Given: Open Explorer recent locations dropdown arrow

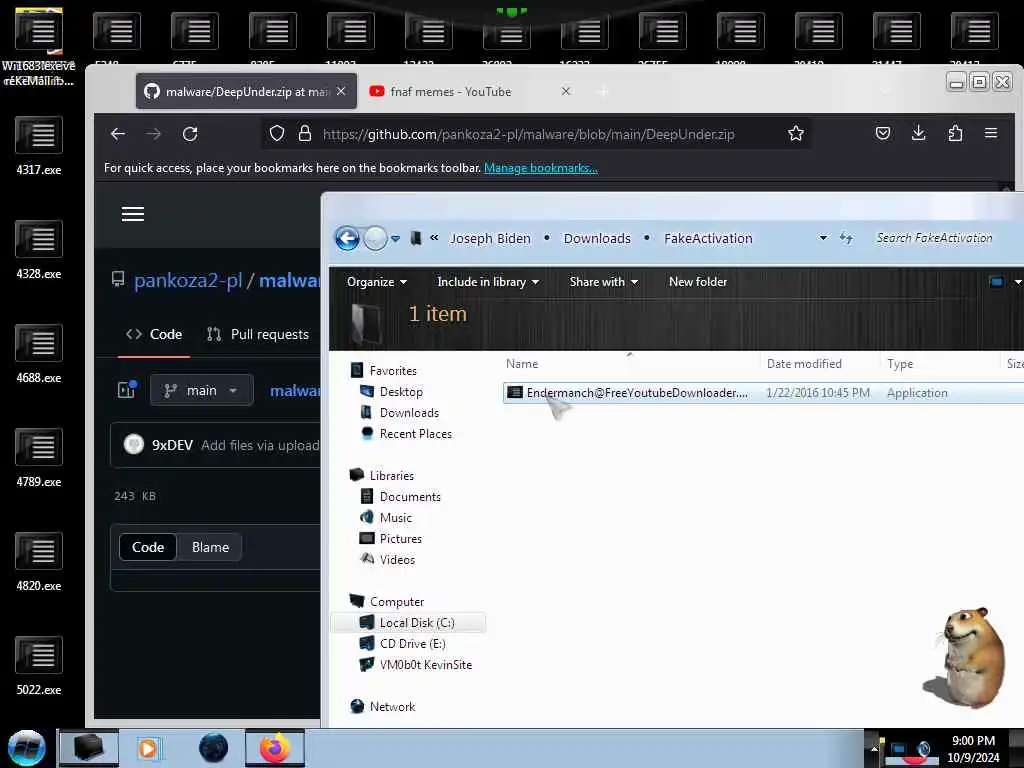Looking at the screenshot, I should coord(395,239).
